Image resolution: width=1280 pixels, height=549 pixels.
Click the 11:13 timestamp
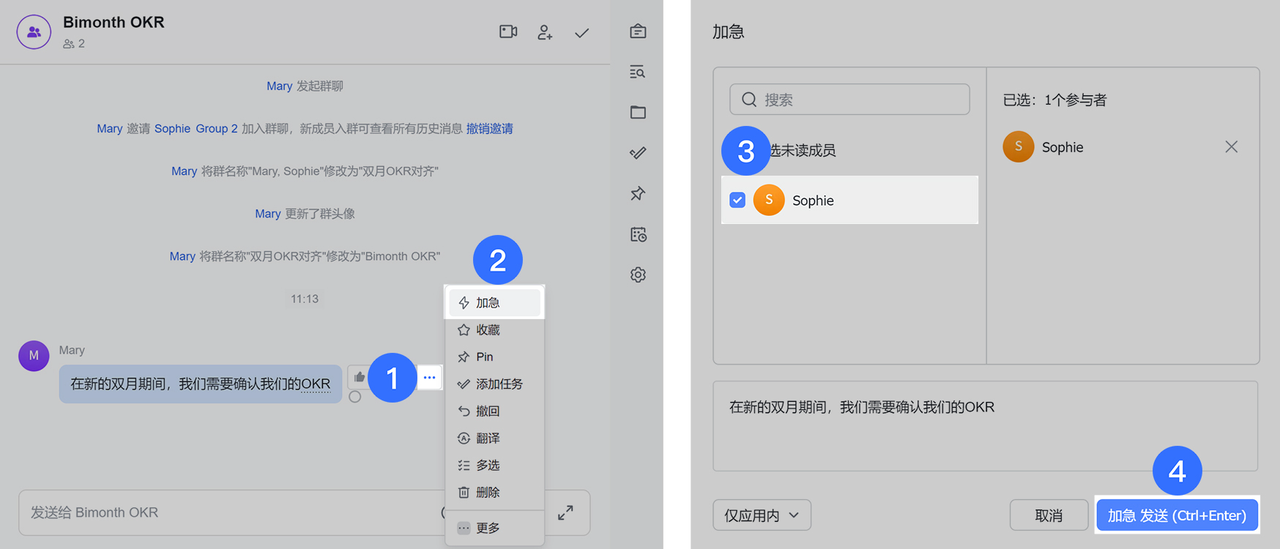click(305, 299)
